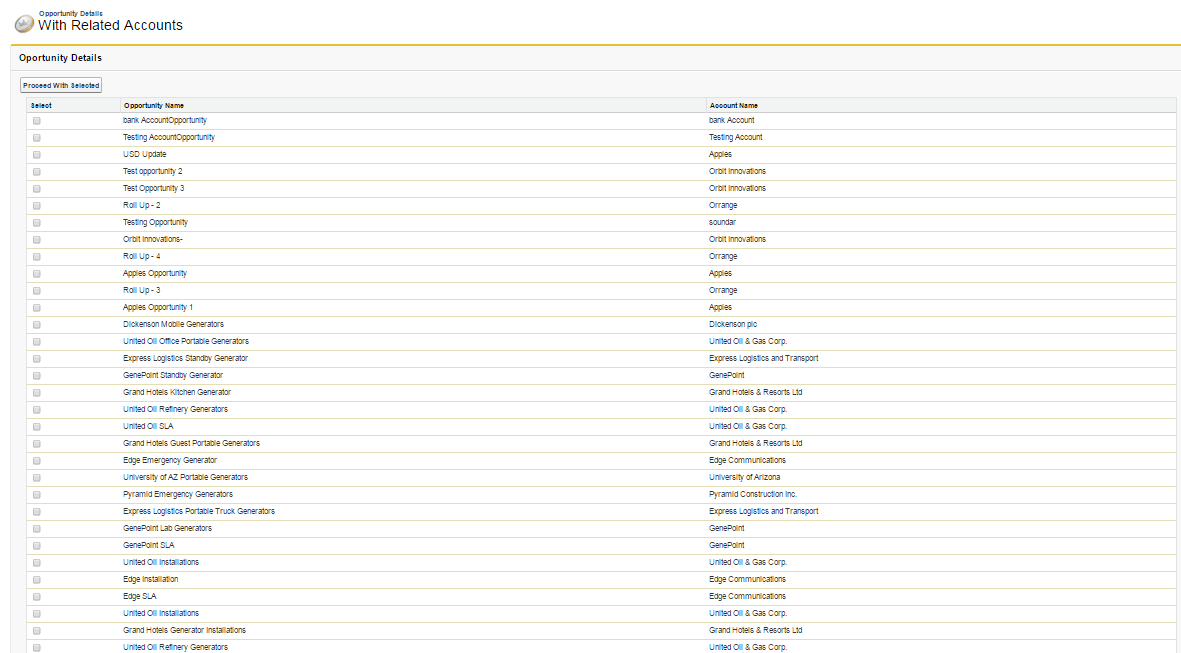Image resolution: width=1181 pixels, height=653 pixels.
Task: Click the Orrange account in Roll Up - 4 row
Action: pyautogui.click(x=723, y=257)
